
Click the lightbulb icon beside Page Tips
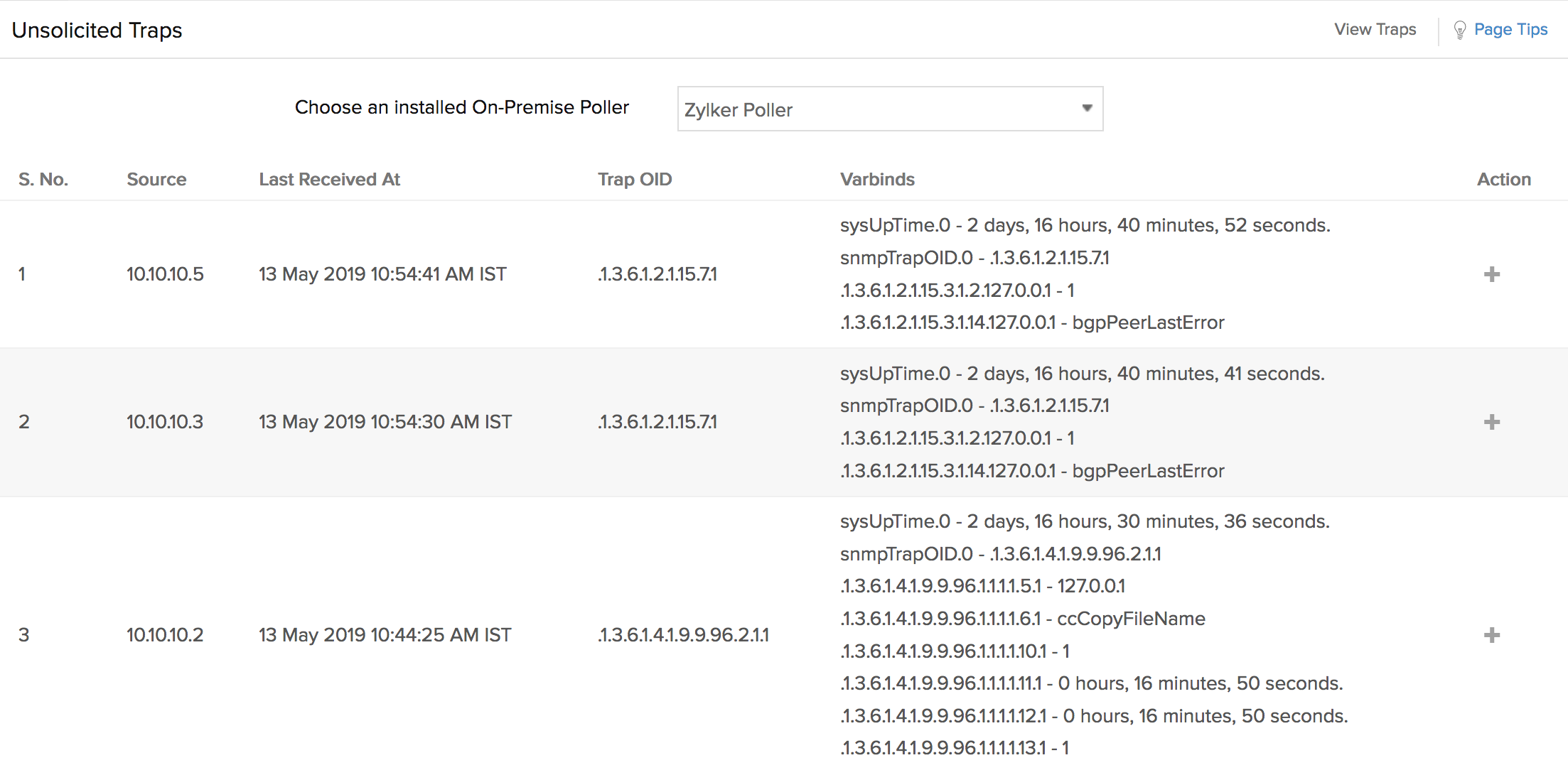coord(1459,30)
